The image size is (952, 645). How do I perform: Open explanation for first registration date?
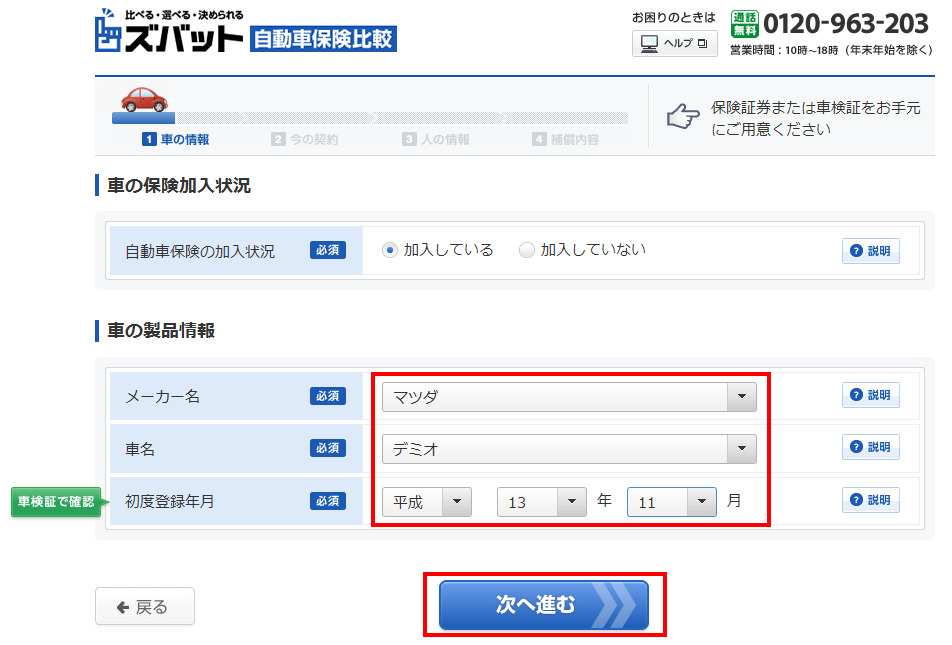tap(869, 500)
